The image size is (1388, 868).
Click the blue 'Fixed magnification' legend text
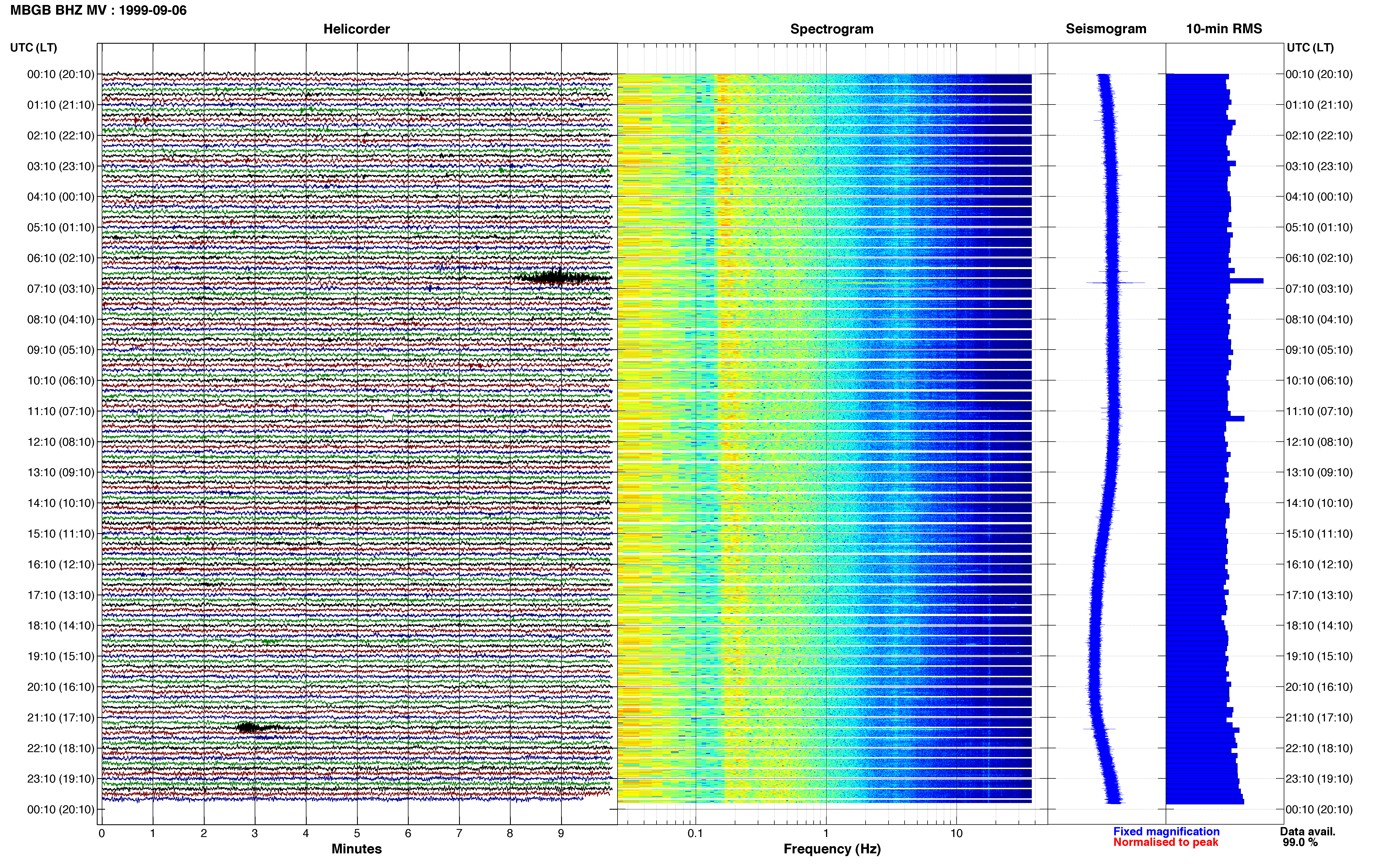click(1166, 831)
